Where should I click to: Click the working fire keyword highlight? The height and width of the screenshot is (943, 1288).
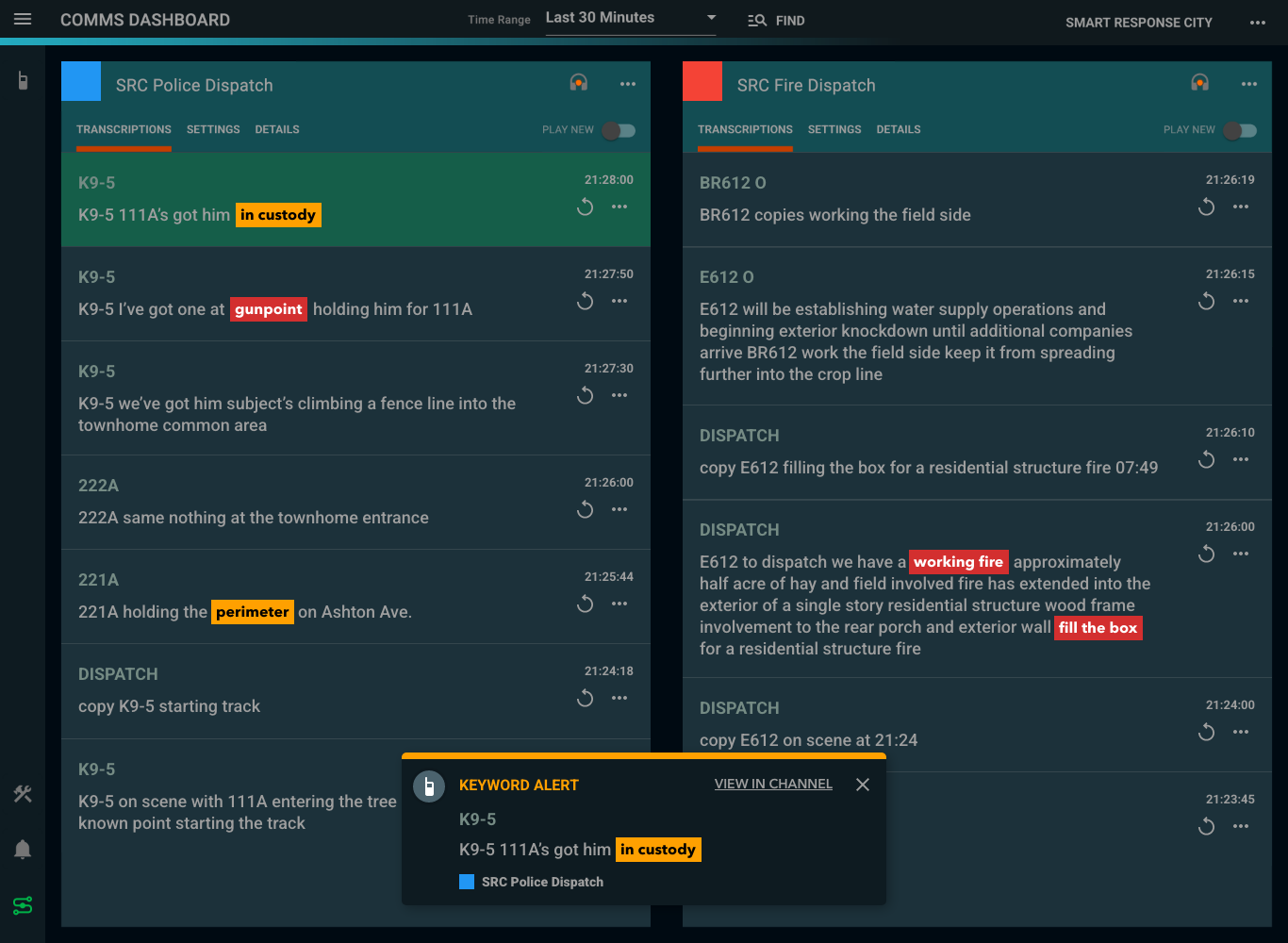pyautogui.click(x=959, y=562)
